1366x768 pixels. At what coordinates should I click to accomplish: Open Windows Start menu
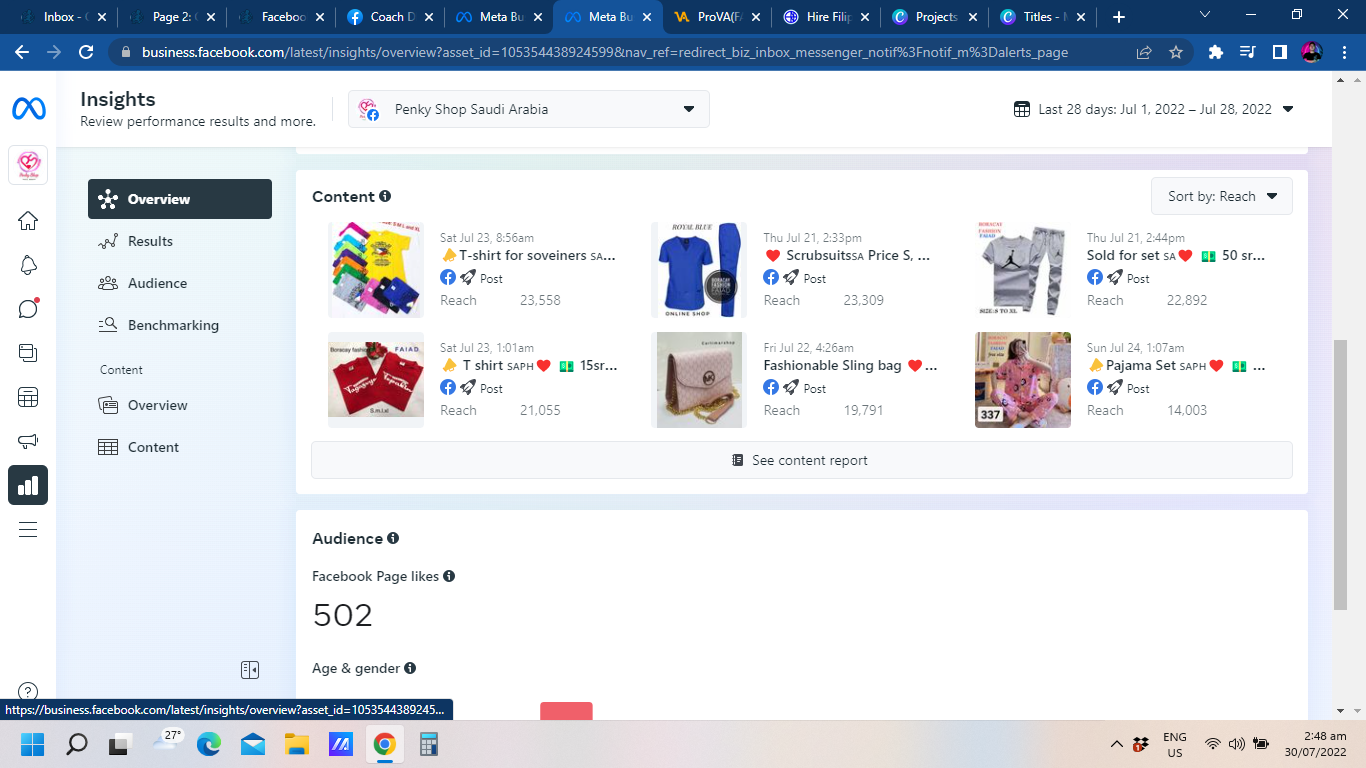pyautogui.click(x=32, y=744)
